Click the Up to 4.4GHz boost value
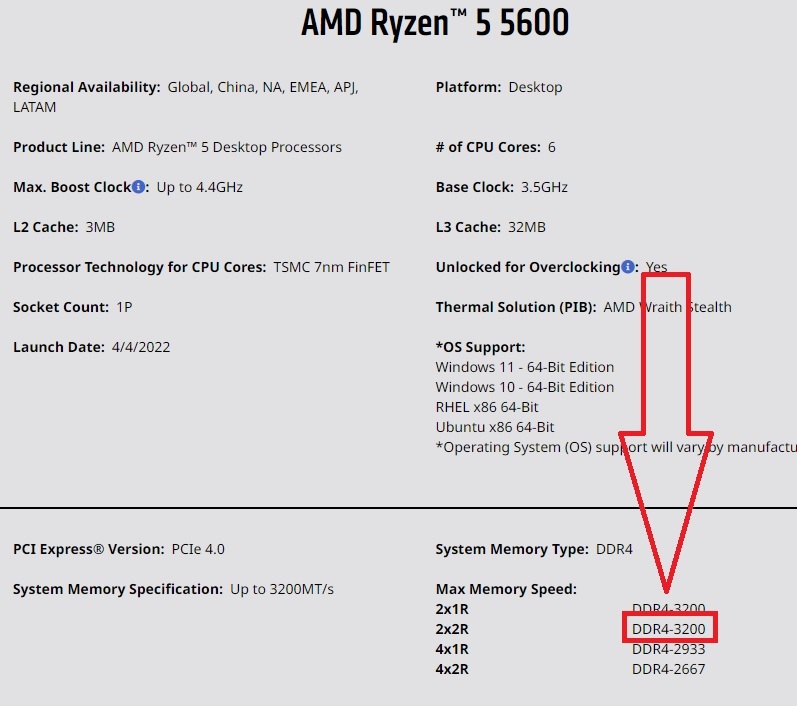The height and width of the screenshot is (706, 797). [200, 187]
